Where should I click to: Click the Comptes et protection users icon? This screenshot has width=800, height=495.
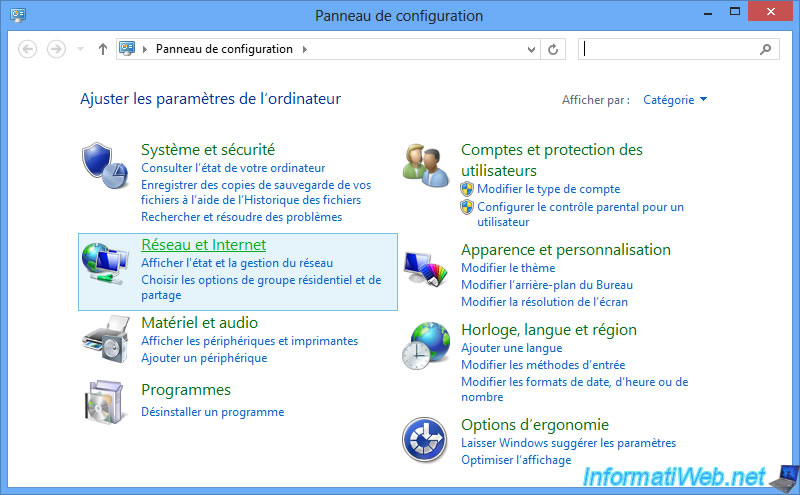tap(426, 165)
